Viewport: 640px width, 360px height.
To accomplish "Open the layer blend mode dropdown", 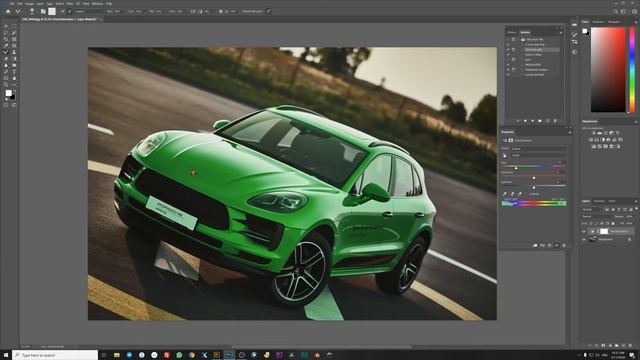I will [x=596, y=216].
